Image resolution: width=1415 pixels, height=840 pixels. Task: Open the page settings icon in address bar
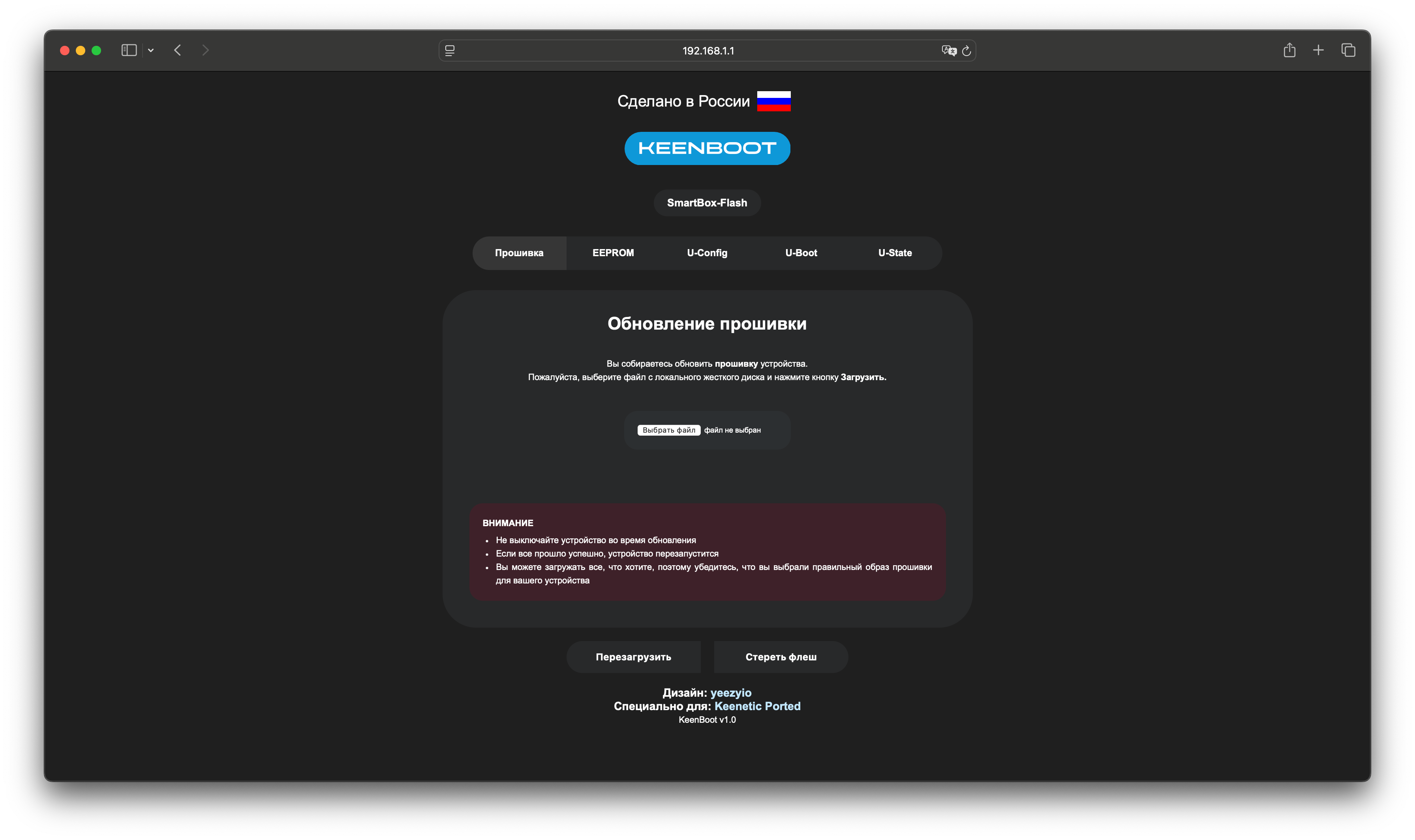pos(450,51)
